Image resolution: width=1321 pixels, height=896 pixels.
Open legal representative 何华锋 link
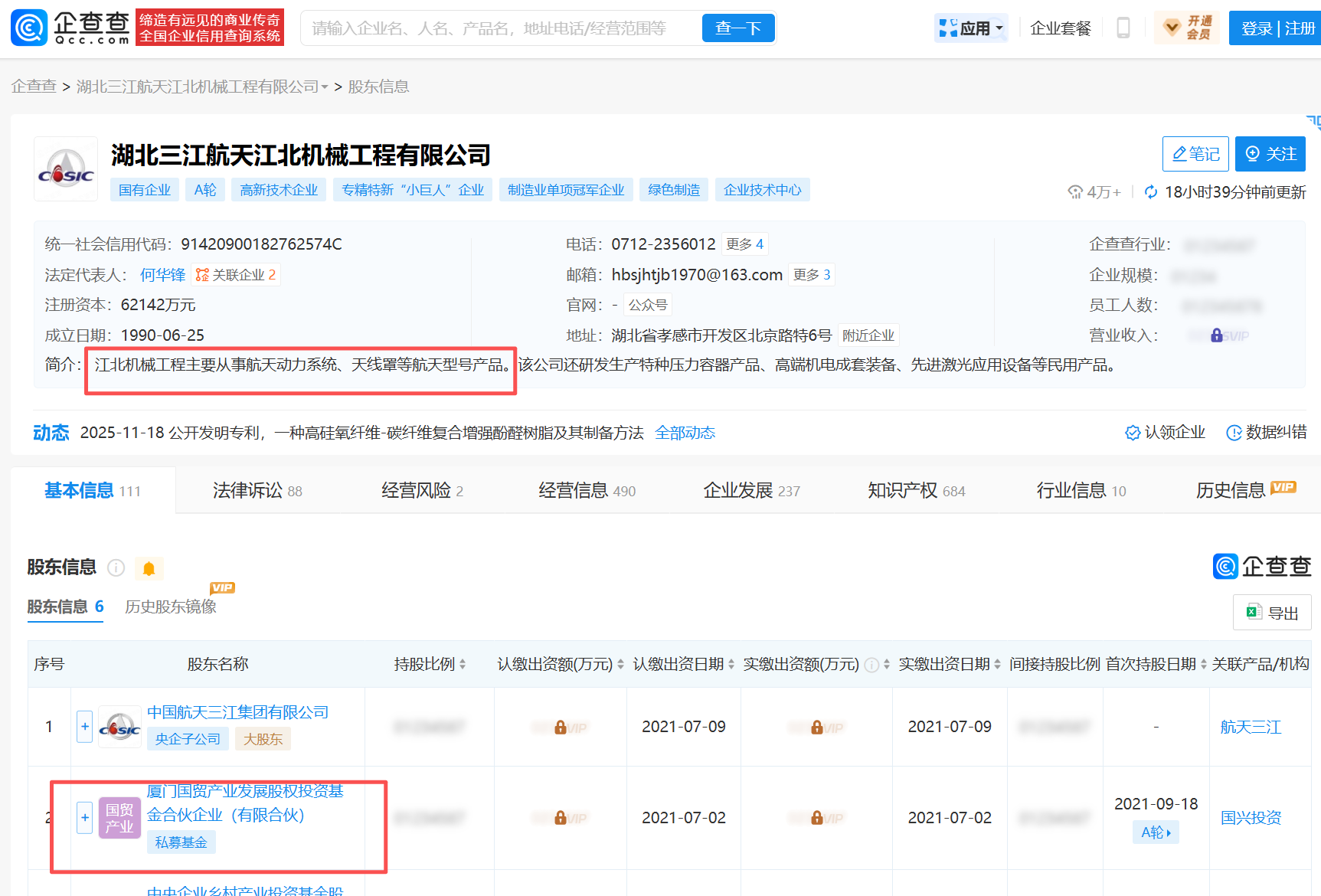tap(163, 275)
